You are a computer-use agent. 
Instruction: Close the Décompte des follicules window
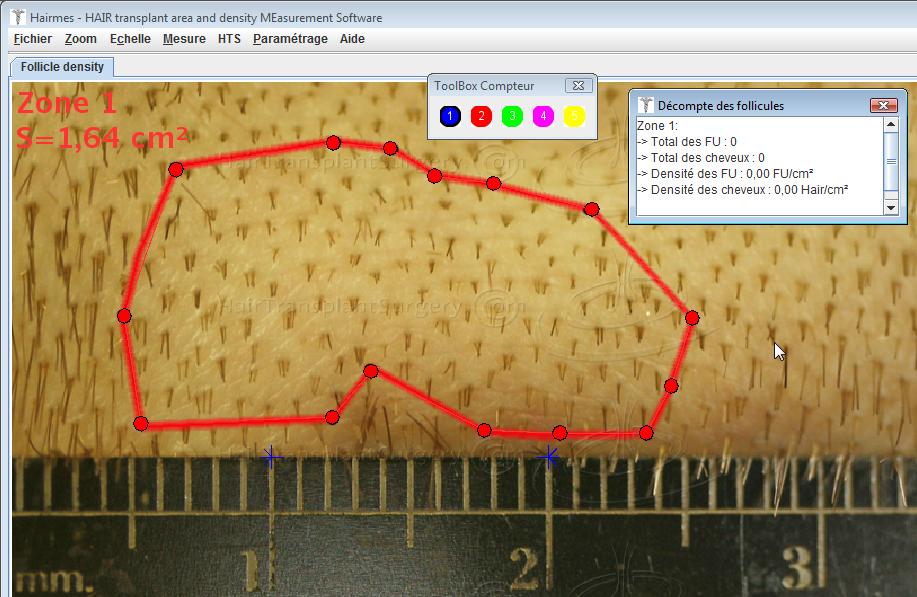pyautogui.click(x=884, y=105)
